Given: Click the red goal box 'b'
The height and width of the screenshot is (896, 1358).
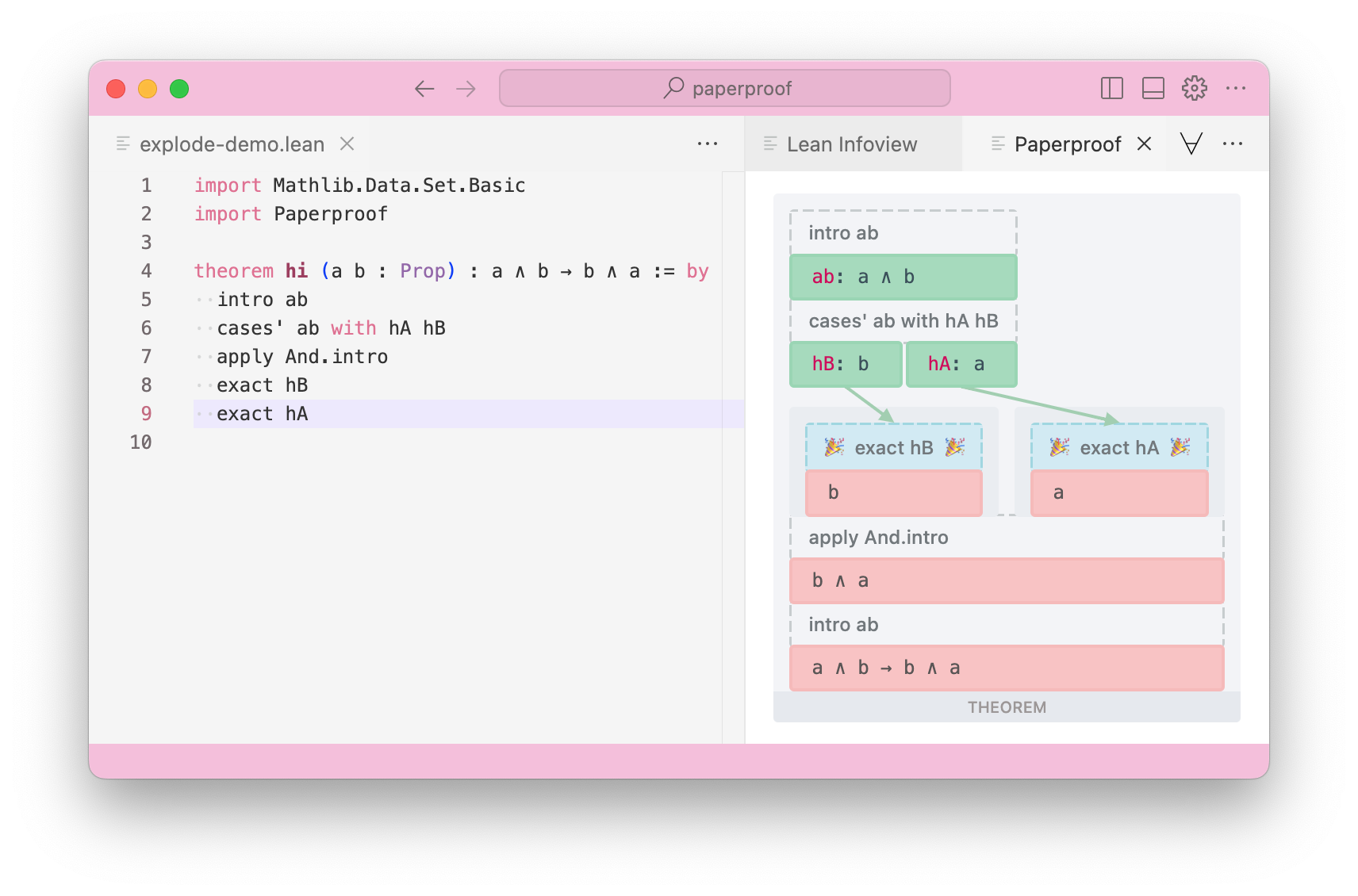Looking at the screenshot, I should coord(894,492).
